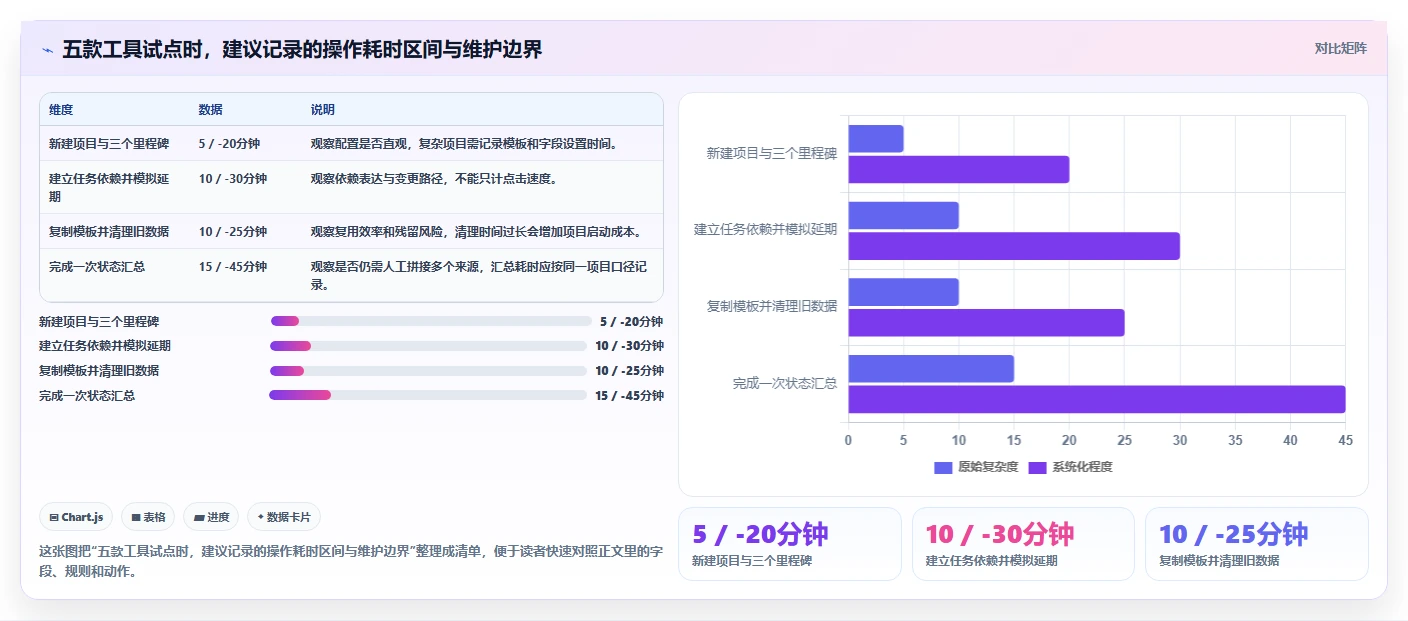Click the progress bar for 新建项目与三个里程碑
This screenshot has width=1408, height=621.
[431, 321]
